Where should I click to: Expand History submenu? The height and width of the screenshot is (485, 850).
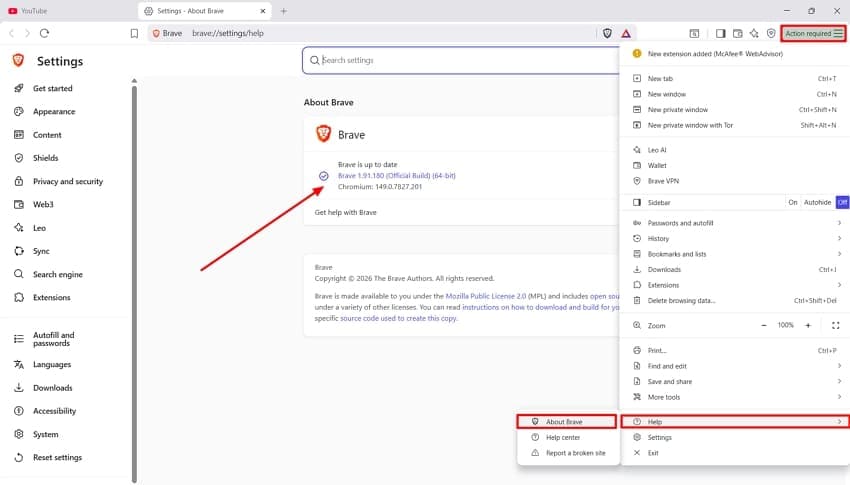(735, 239)
